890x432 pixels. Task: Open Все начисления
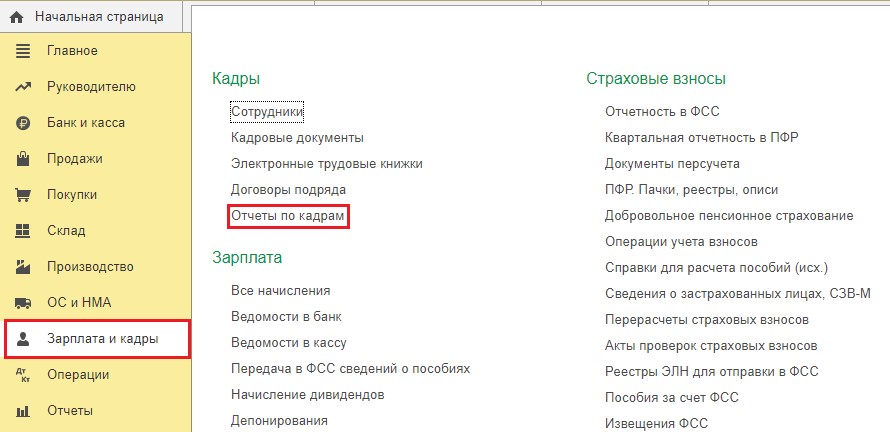pos(280,291)
